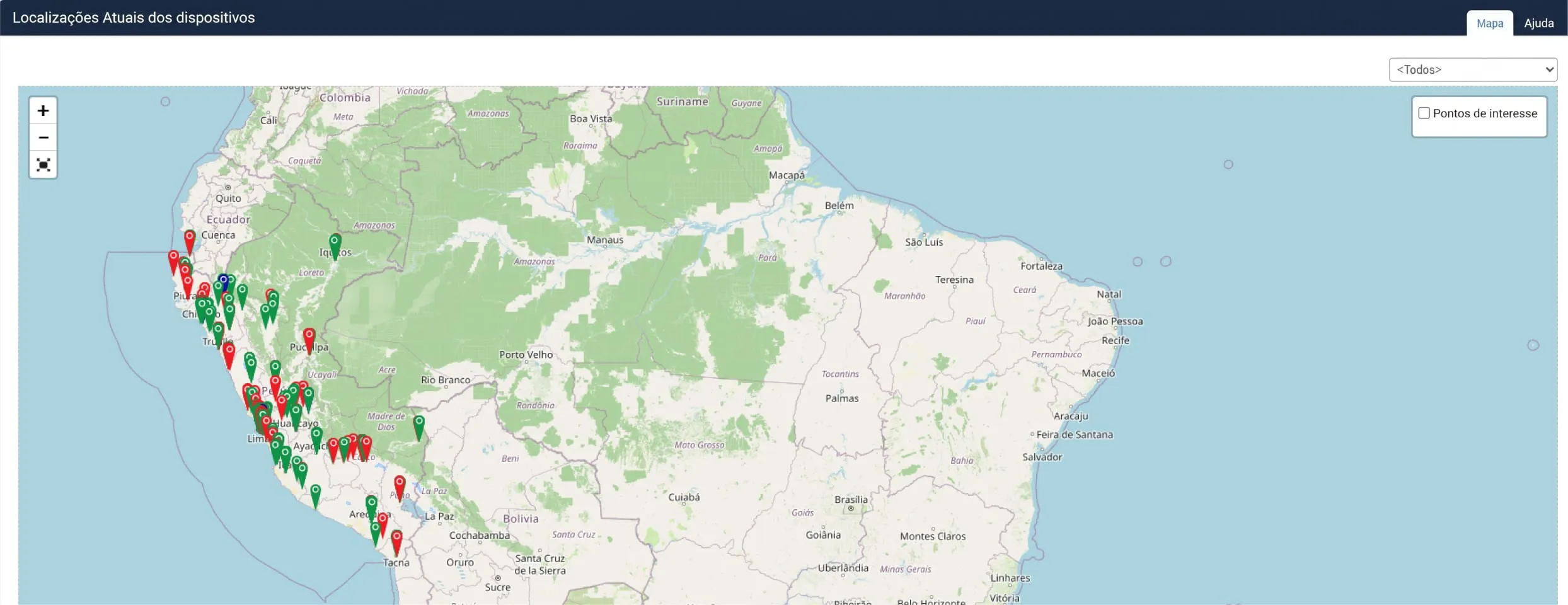Select the green marker in Madre de Dios

pyautogui.click(x=419, y=427)
